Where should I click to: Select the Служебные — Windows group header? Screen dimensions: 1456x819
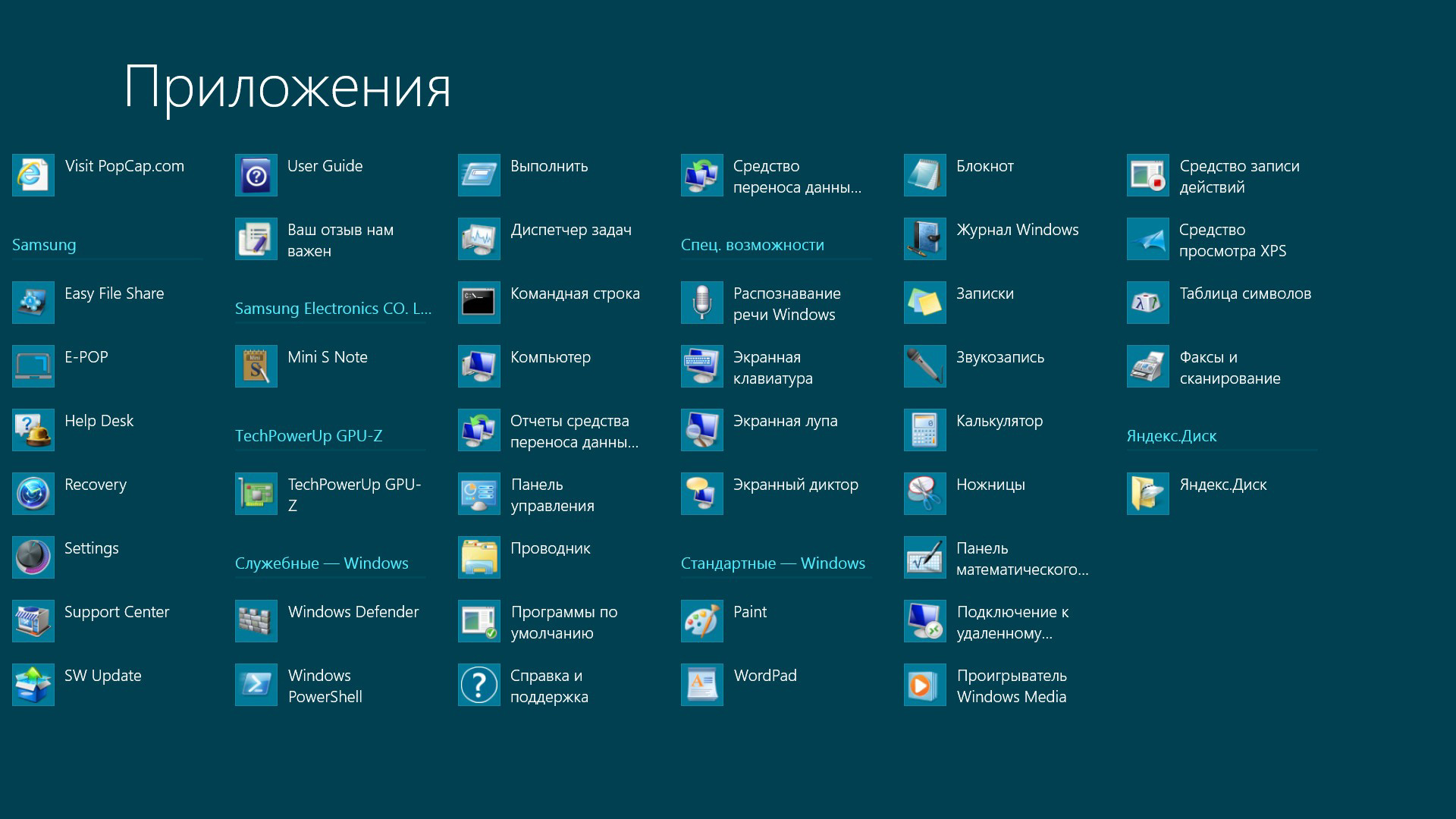pos(321,563)
